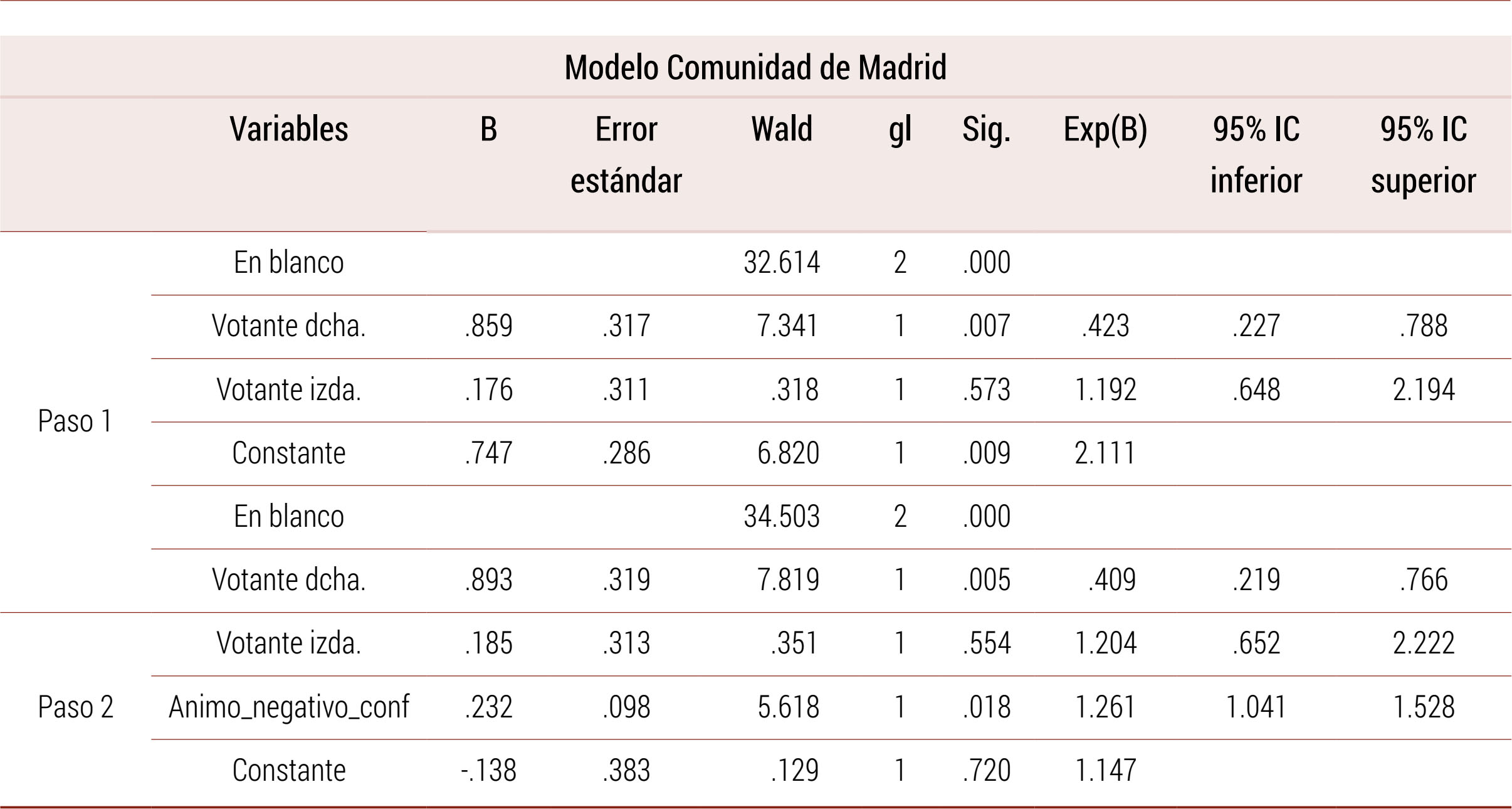The height and width of the screenshot is (809, 1512).
Task: Select the 'Wald' column header
Action: [782, 129]
